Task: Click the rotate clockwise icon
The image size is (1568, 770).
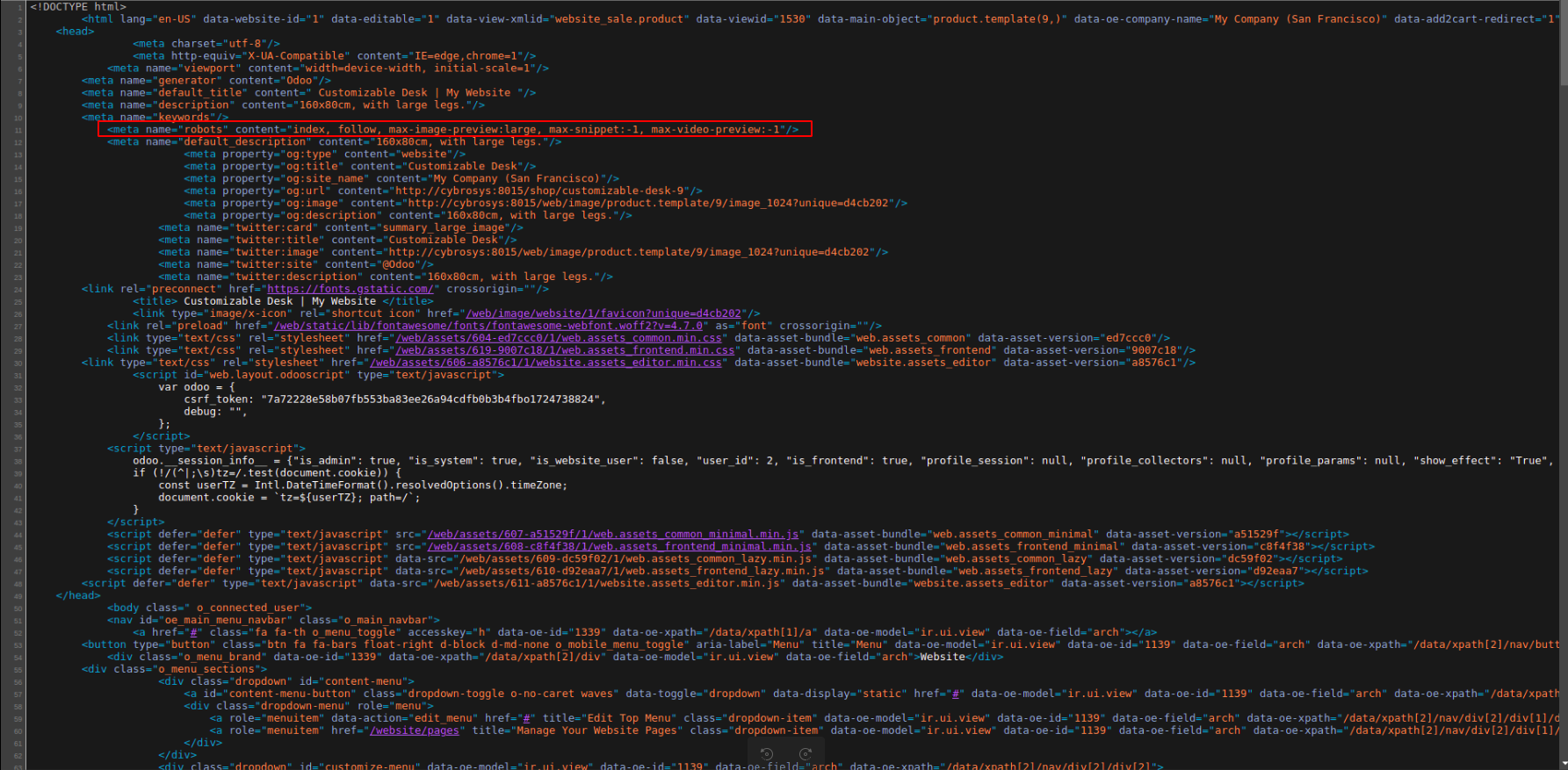Action: 806,754
